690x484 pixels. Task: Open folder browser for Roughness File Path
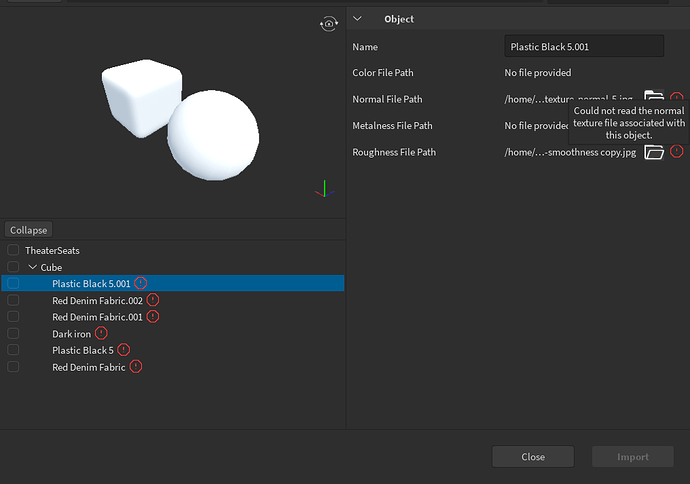(x=654, y=152)
